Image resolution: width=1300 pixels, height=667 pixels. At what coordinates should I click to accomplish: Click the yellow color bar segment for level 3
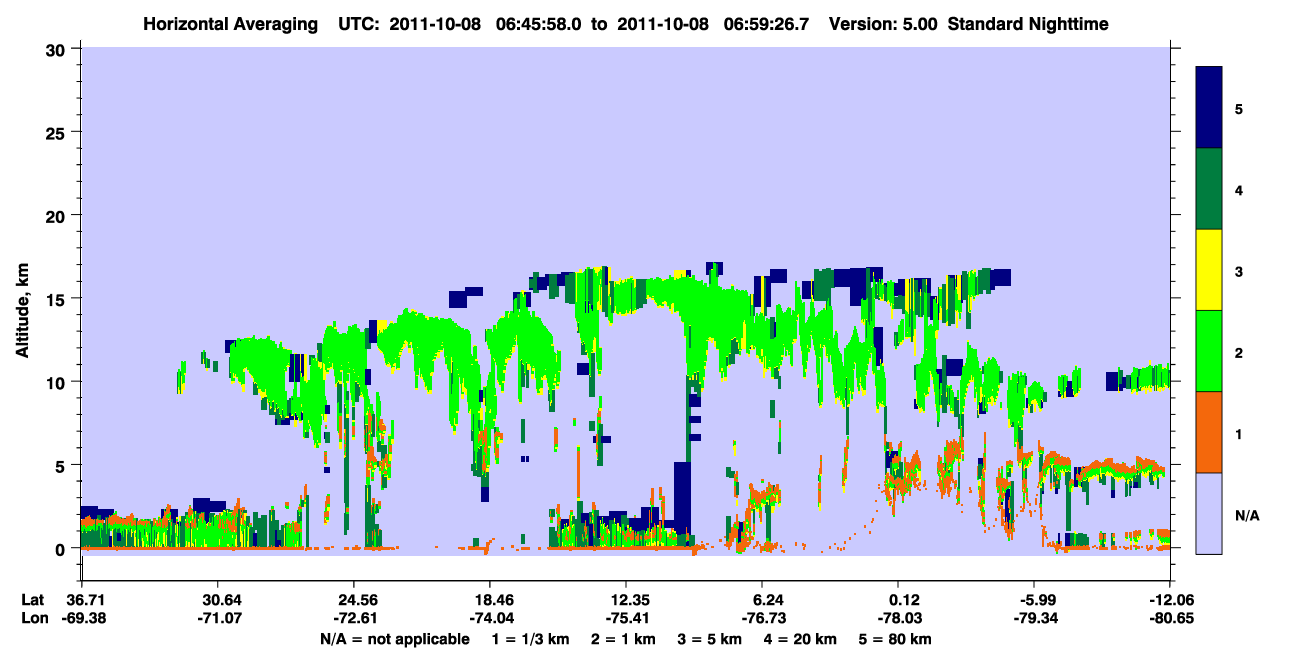(x=1210, y=270)
